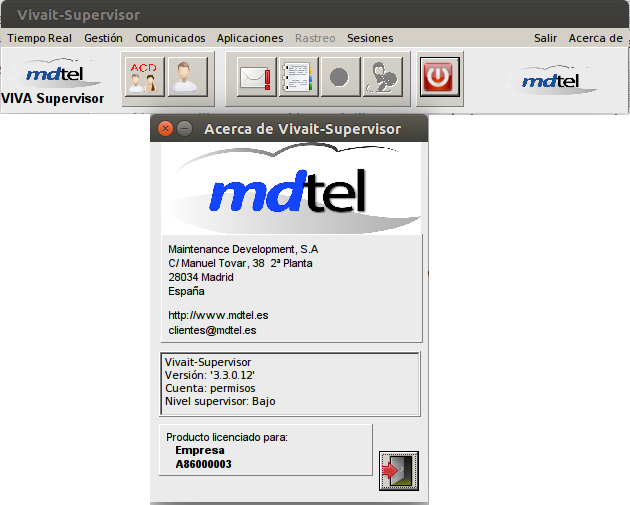Open the Rastreo menu
The height and width of the screenshot is (505, 630).
coord(315,38)
